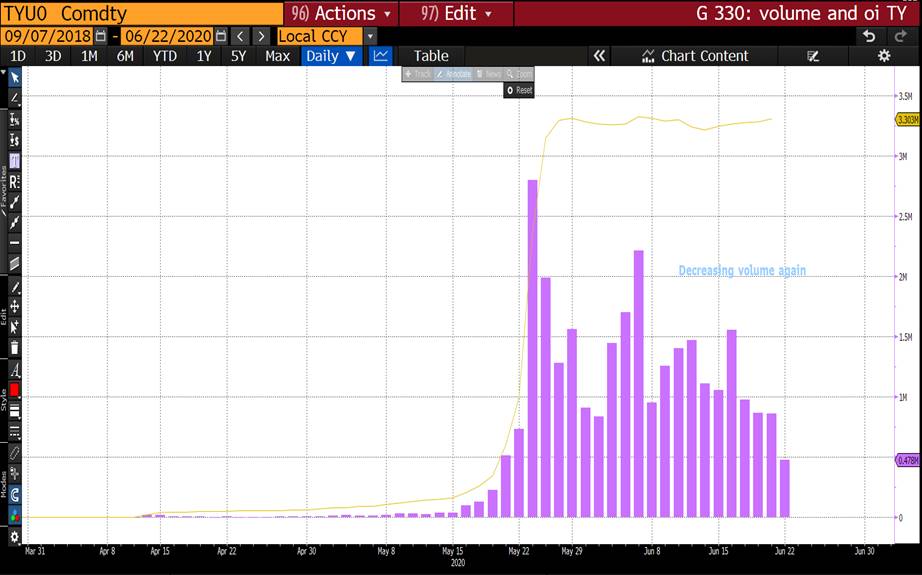This screenshot has width=922, height=575.
Task: Toggle the RGB color circles mode icon
Action: pos(15,516)
